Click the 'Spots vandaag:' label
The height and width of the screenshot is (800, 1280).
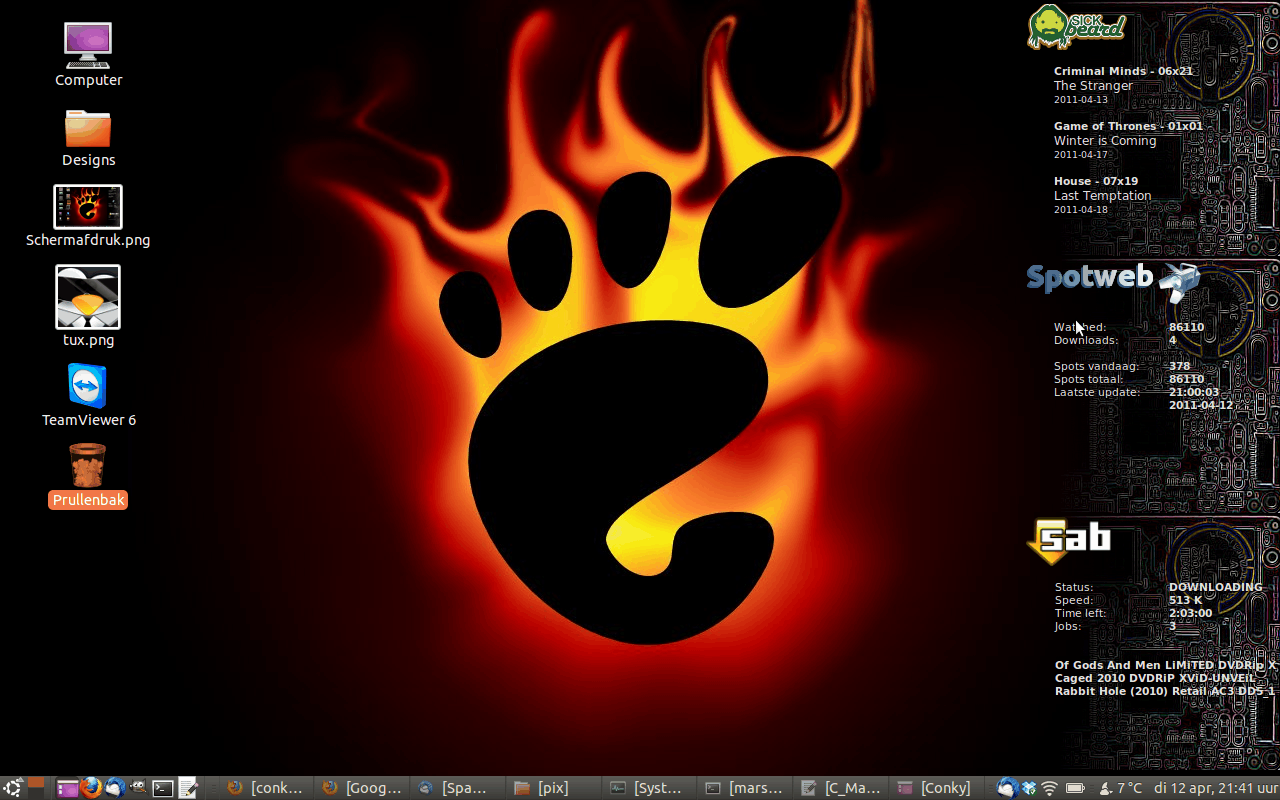coord(1096,366)
